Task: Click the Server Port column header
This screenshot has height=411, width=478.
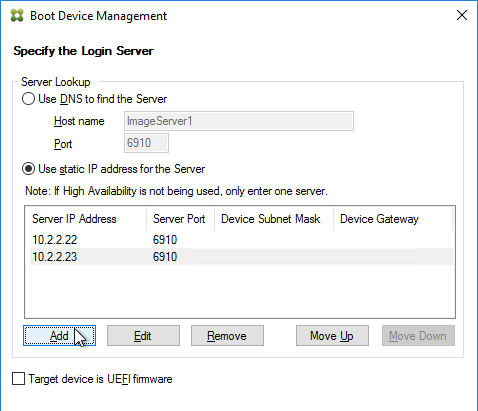Action: pos(180,219)
